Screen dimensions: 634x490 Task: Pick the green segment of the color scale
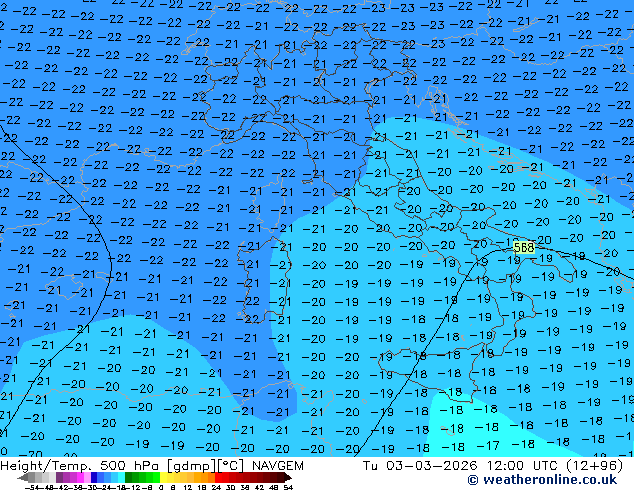tap(142, 477)
